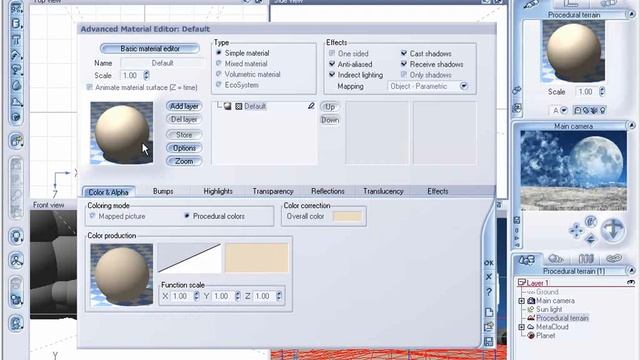640x360 pixels.
Task: Click the upper icon left of Scale in object panel
Action: 517,90
